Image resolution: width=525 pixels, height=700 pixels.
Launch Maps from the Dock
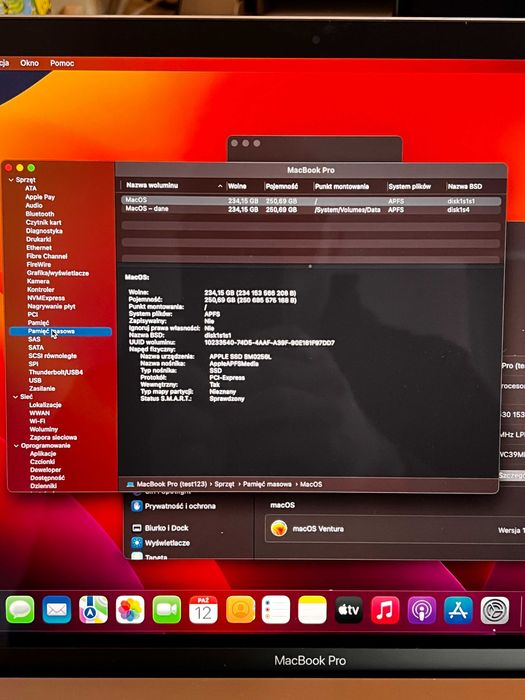click(x=93, y=609)
